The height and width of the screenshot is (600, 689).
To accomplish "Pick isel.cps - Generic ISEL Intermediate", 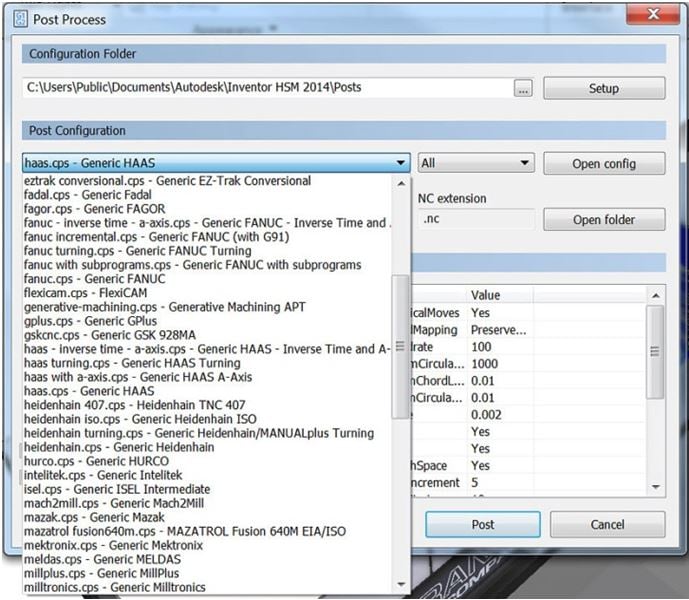I will [207, 489].
